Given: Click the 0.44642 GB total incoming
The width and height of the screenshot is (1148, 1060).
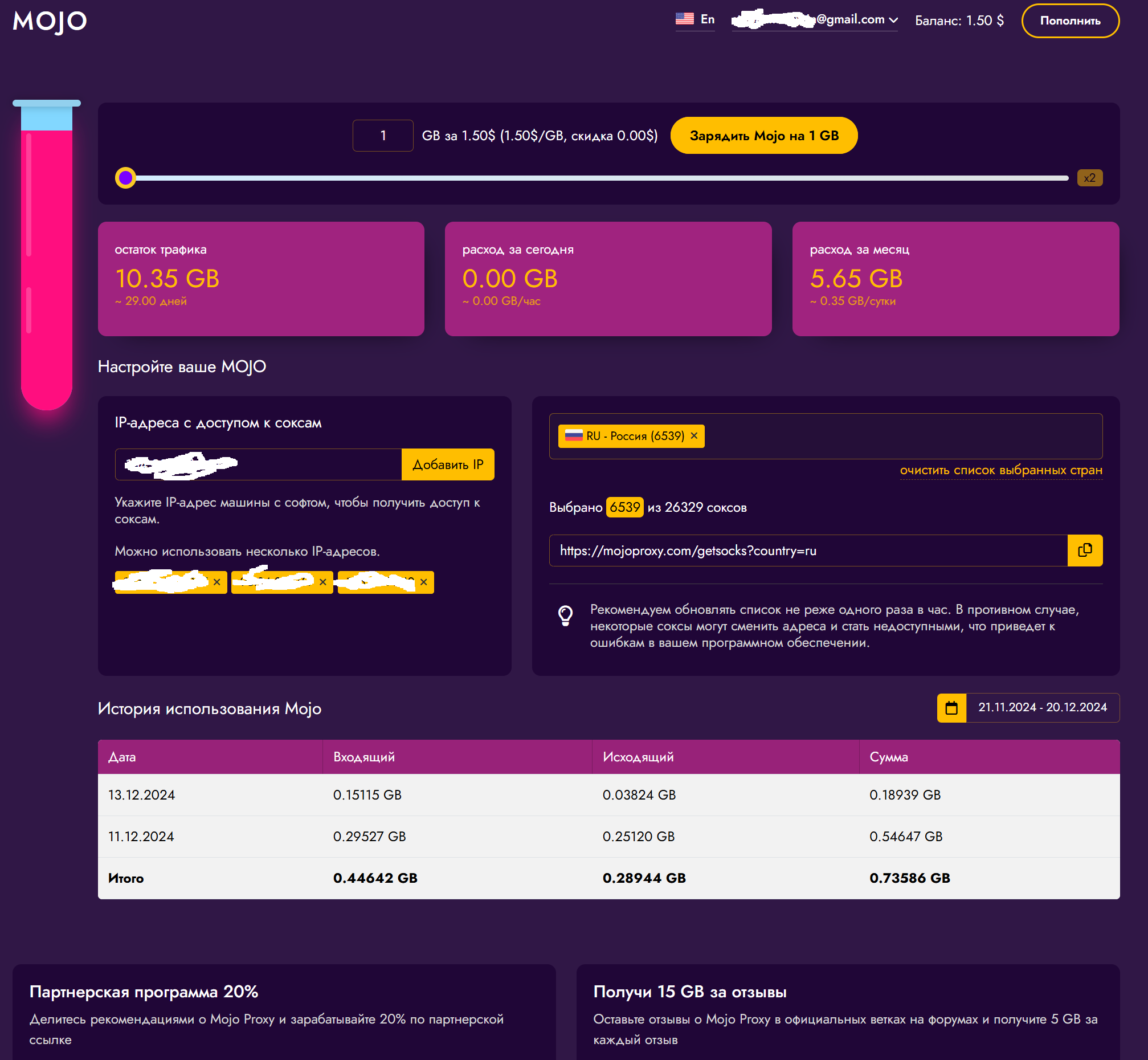Looking at the screenshot, I should click(375, 879).
